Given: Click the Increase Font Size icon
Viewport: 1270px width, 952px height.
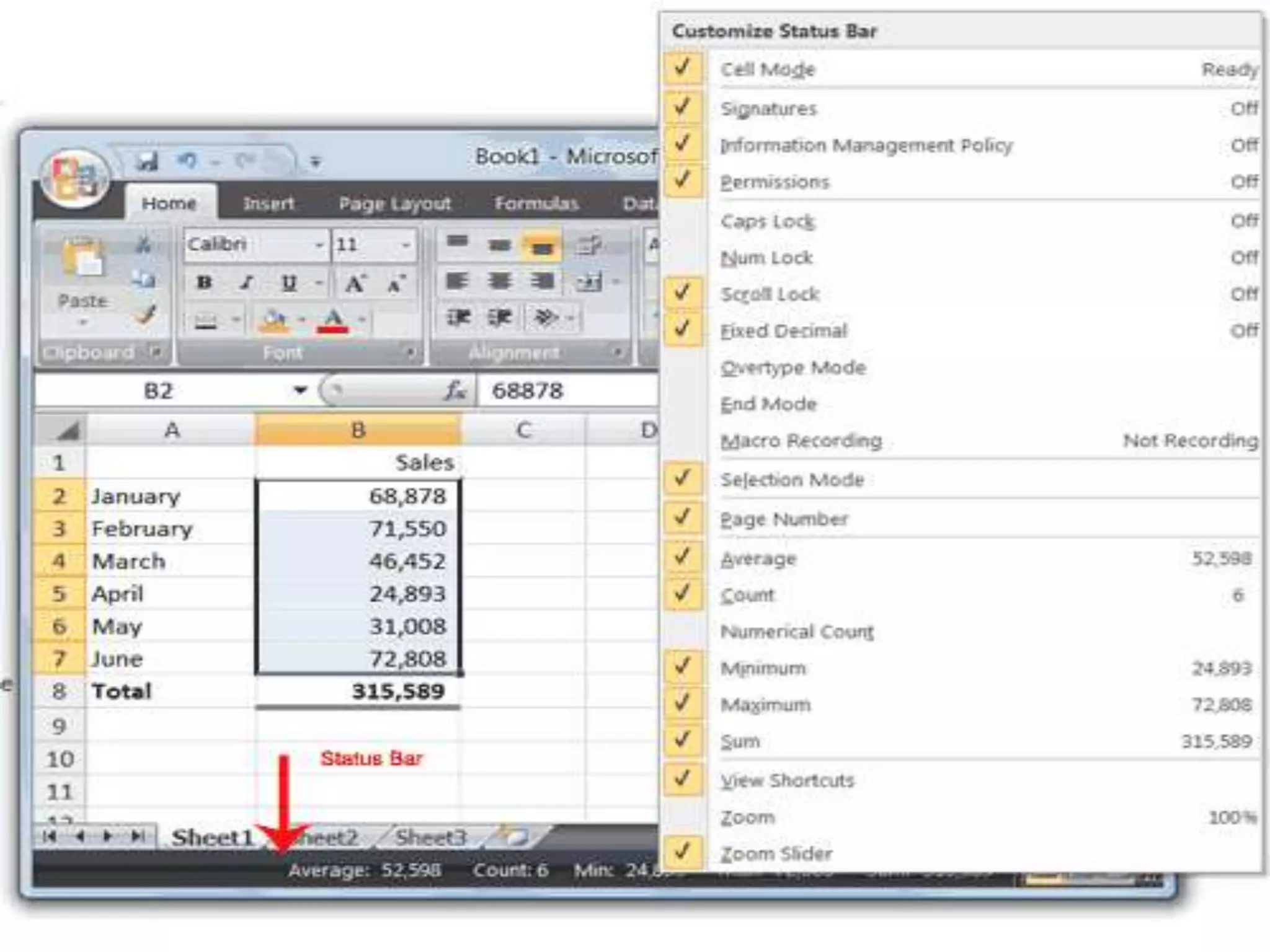Looking at the screenshot, I should (355, 283).
